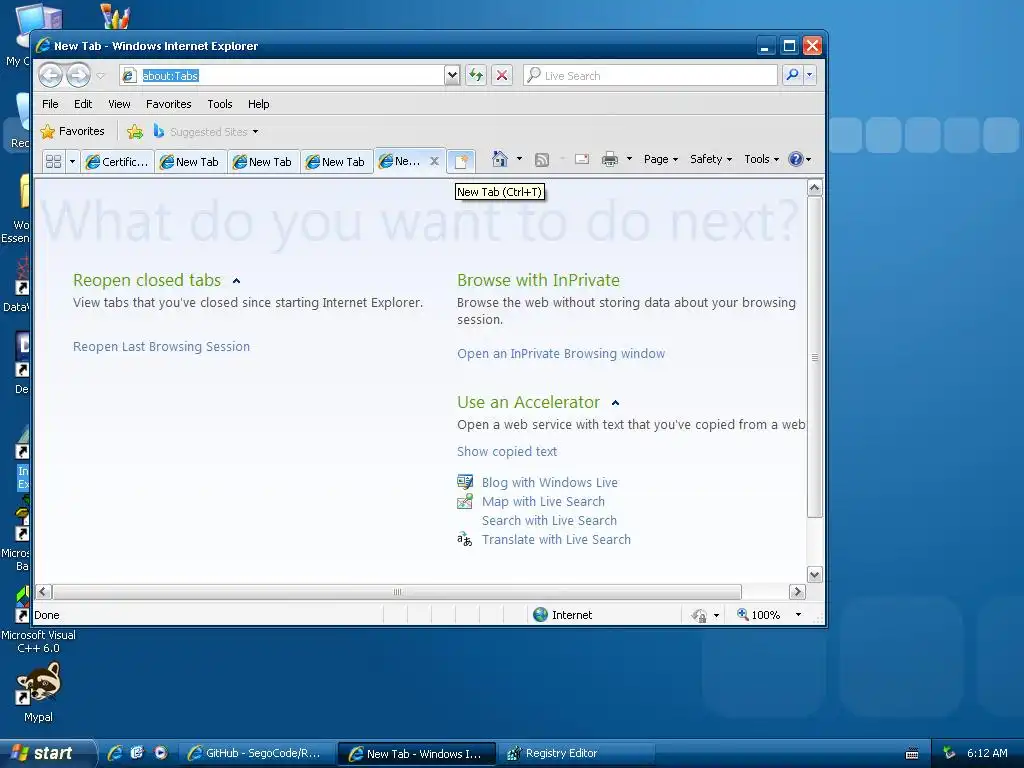Viewport: 1024px width, 768px height.
Task: Open the tab list dropdown arrow
Action: (x=72, y=161)
